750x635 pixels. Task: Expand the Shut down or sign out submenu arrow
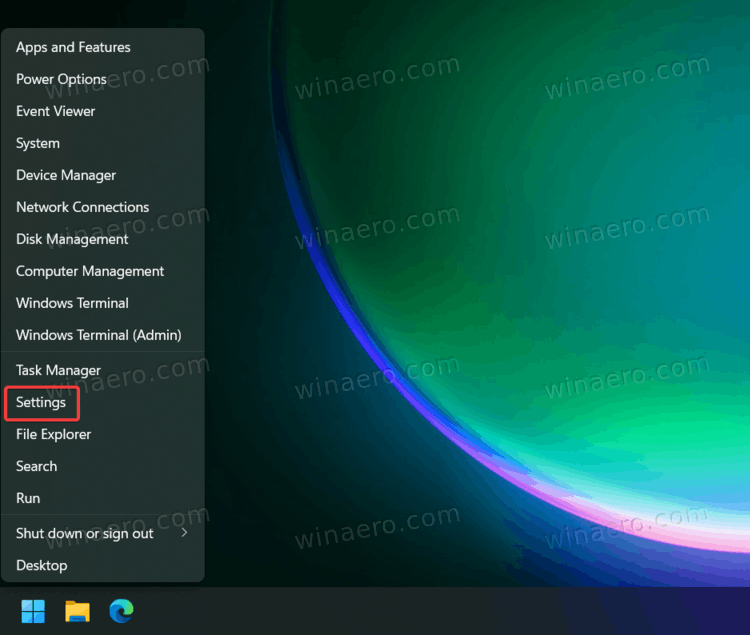click(x=184, y=532)
